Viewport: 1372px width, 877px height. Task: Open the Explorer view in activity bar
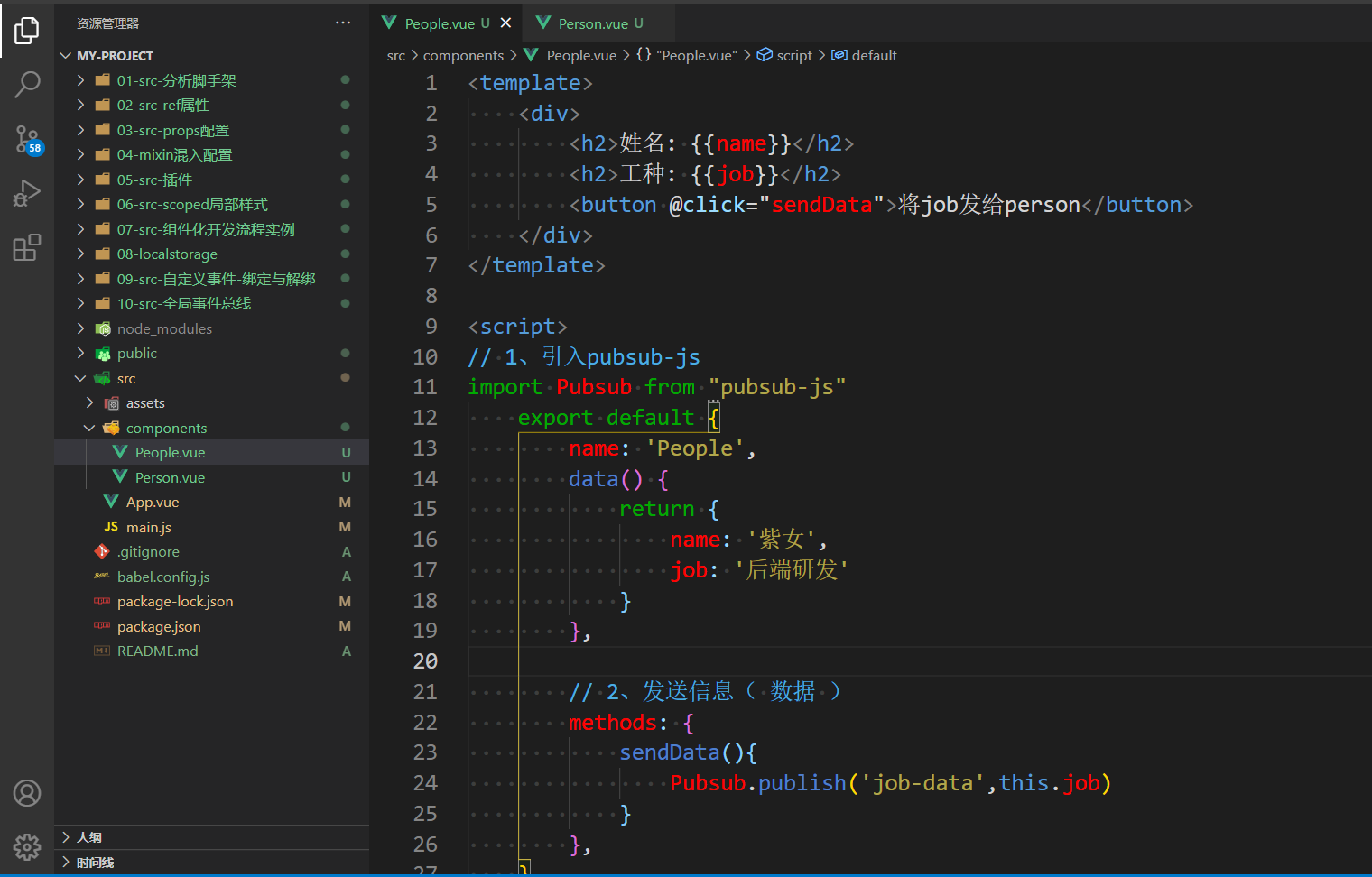27,31
